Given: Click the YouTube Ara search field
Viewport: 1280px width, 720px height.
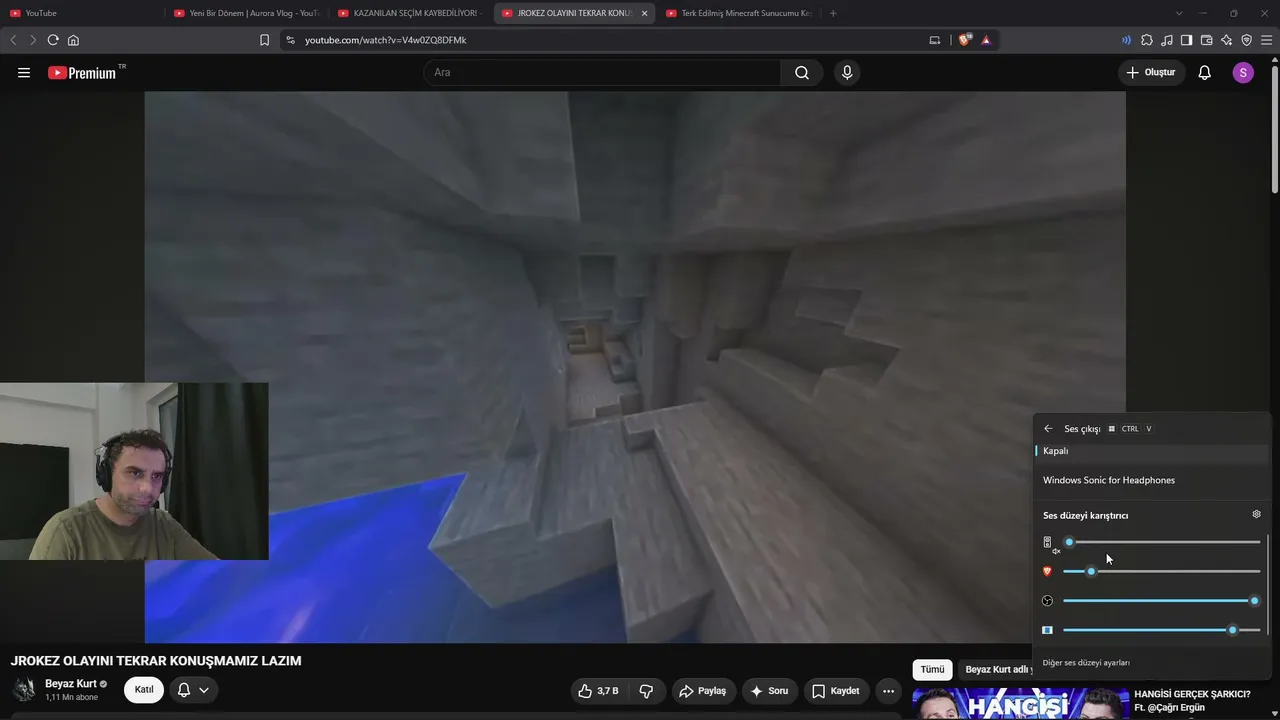Looking at the screenshot, I should pyautogui.click(x=602, y=73).
